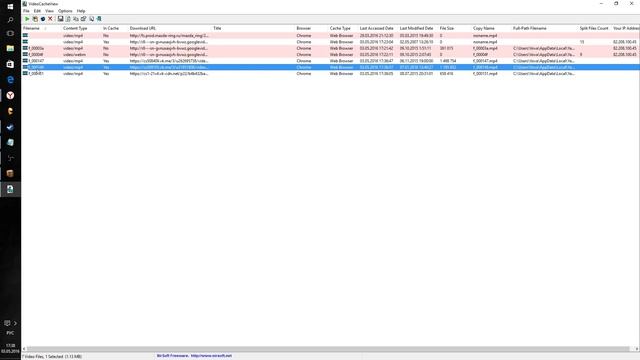Image resolution: width=640 pixels, height=360 pixels.
Task: Select the video/webm content type cell
Action: coord(74,55)
